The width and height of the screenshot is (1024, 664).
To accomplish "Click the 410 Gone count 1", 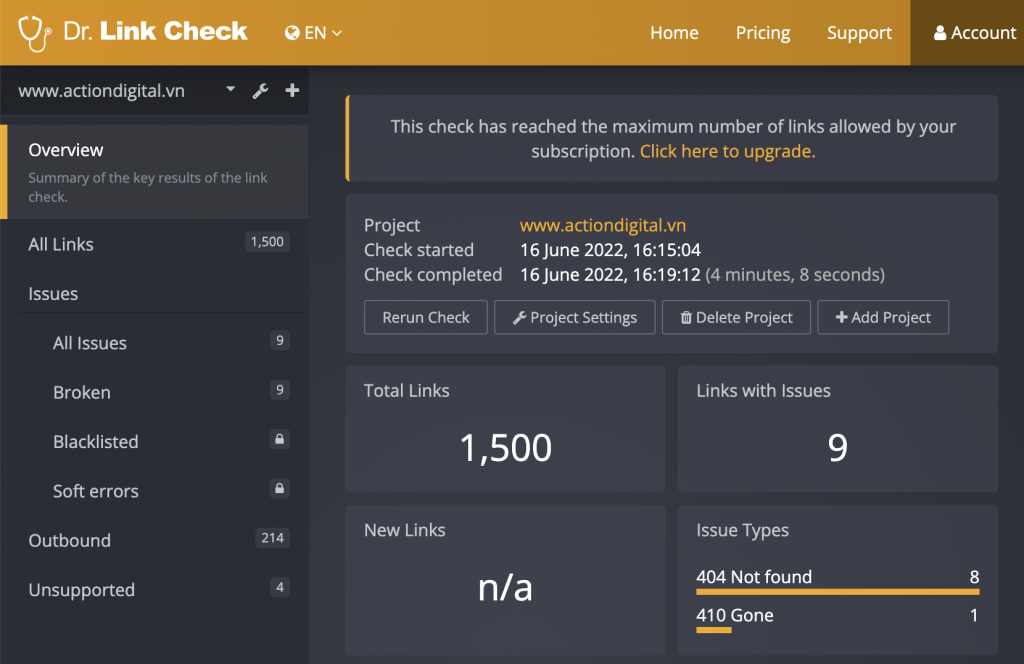I will [x=974, y=616].
